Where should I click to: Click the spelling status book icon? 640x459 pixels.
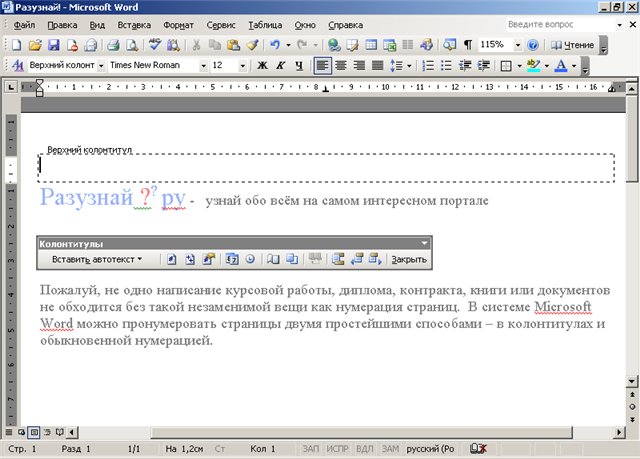pos(478,449)
